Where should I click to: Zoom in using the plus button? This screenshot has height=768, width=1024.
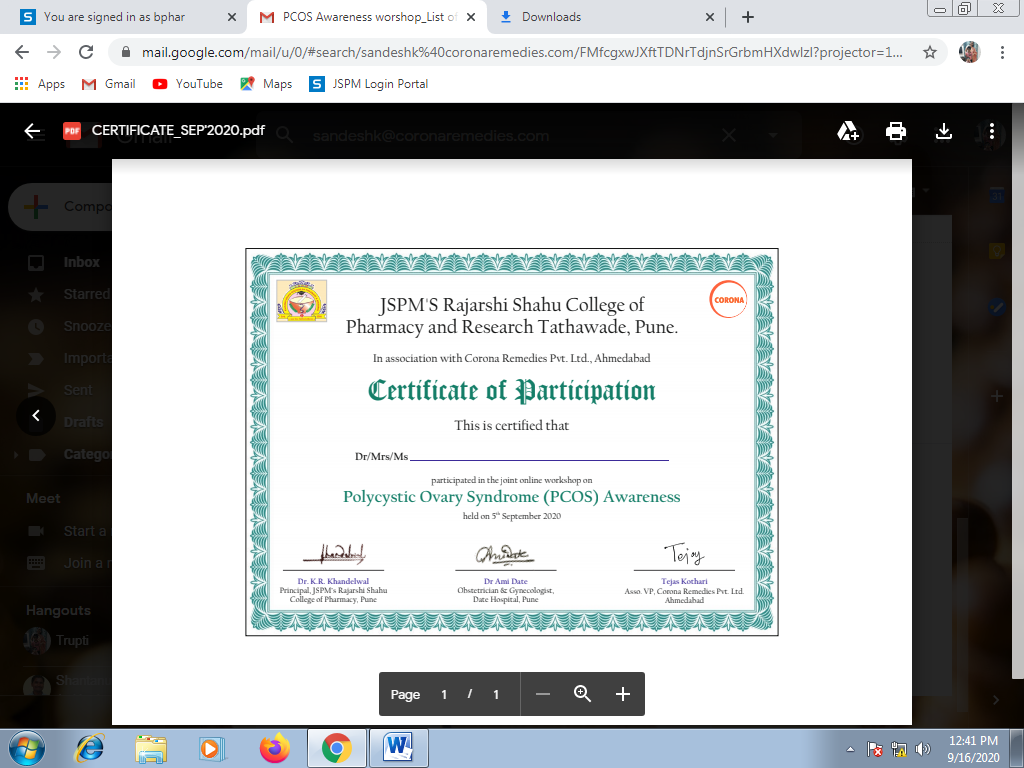click(x=622, y=694)
